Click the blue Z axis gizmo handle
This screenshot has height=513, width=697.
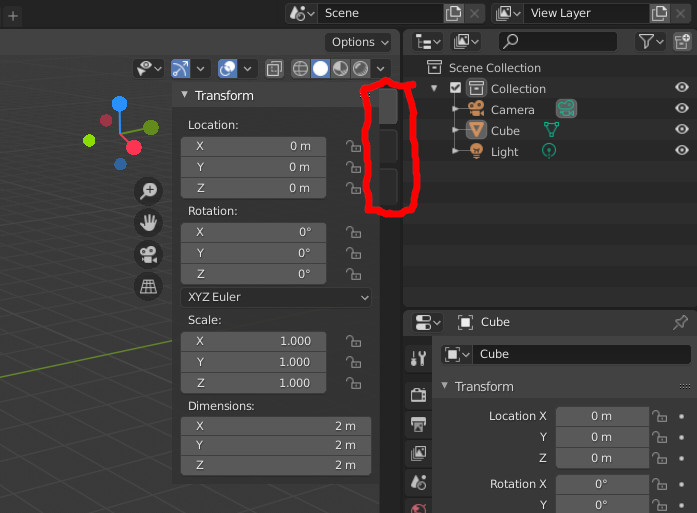point(120,104)
